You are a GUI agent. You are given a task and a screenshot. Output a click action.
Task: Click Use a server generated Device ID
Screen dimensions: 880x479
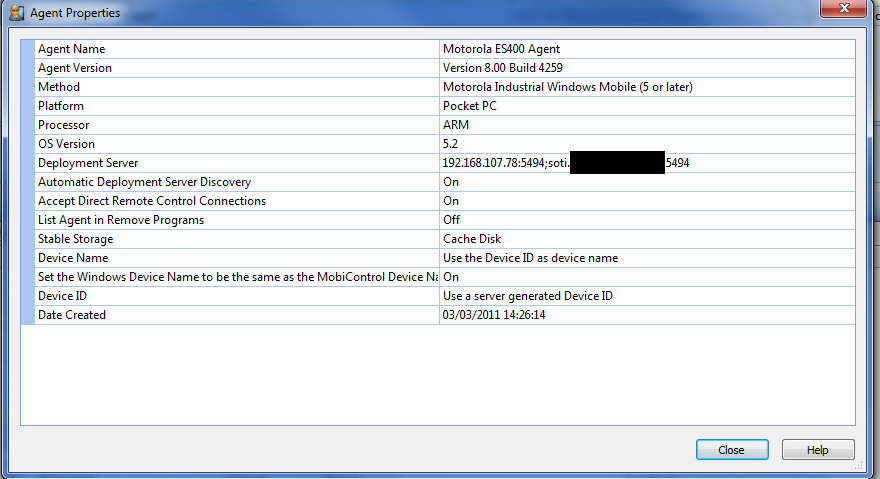click(528, 296)
